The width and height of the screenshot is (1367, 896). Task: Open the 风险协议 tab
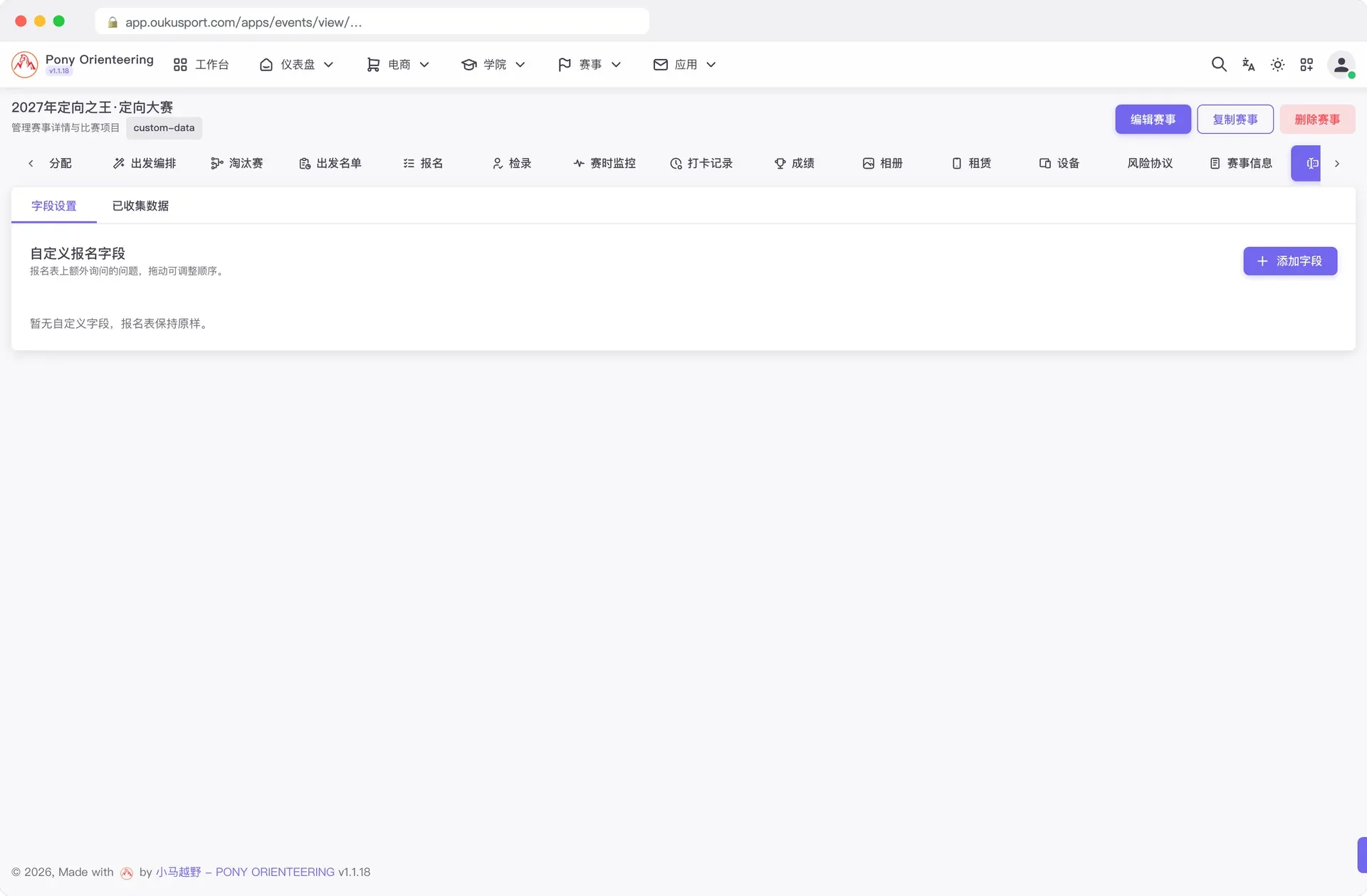(x=1150, y=164)
